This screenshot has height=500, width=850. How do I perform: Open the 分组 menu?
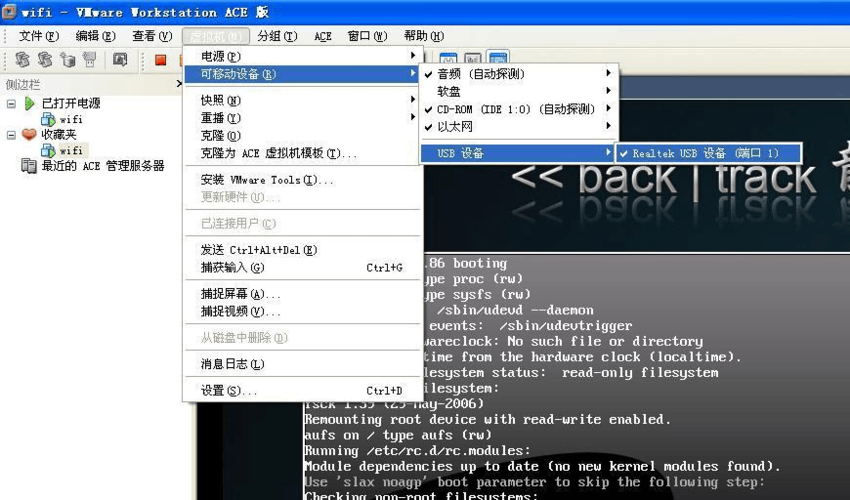[277, 36]
